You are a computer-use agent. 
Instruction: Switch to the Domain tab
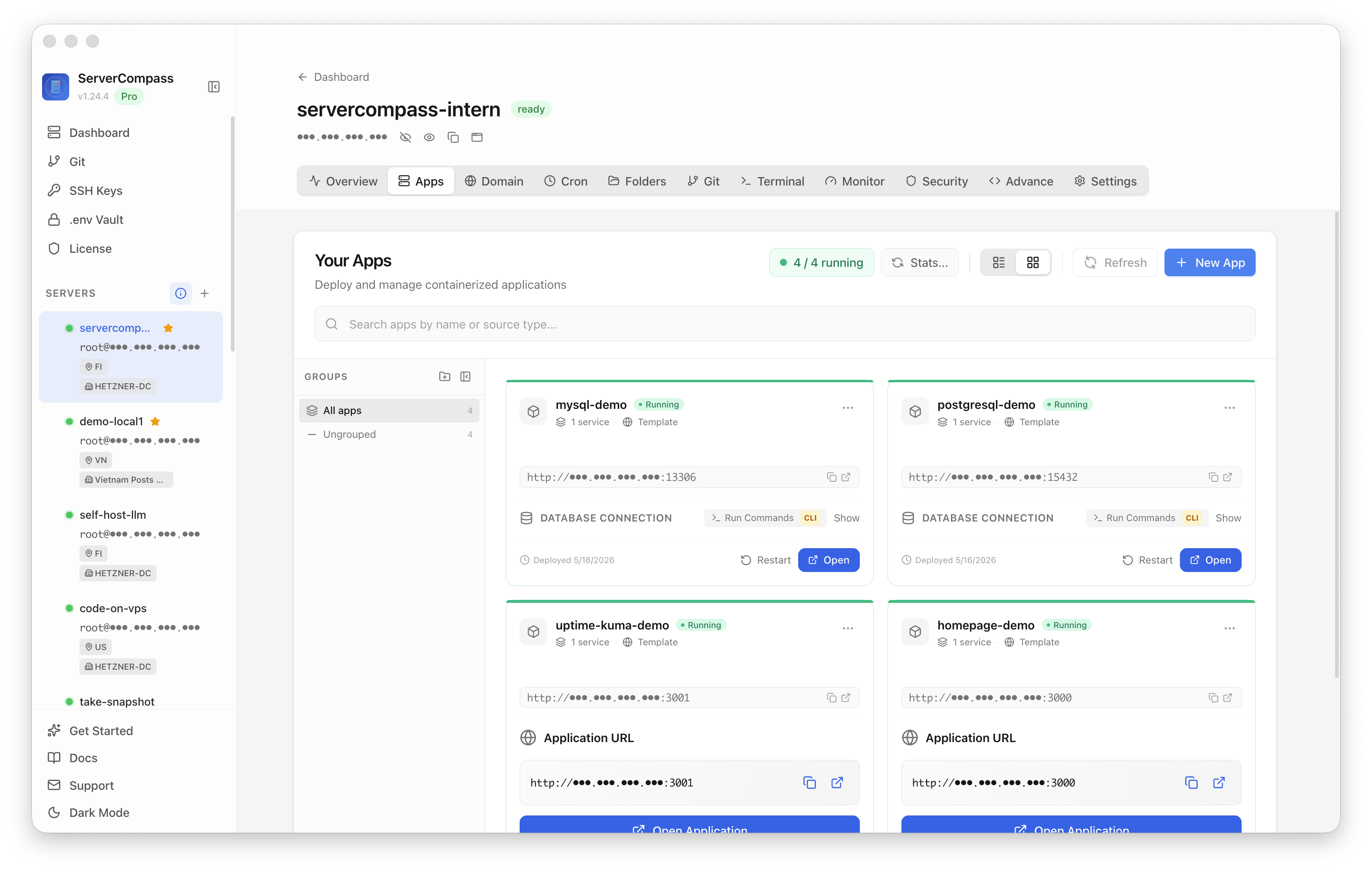coord(494,181)
